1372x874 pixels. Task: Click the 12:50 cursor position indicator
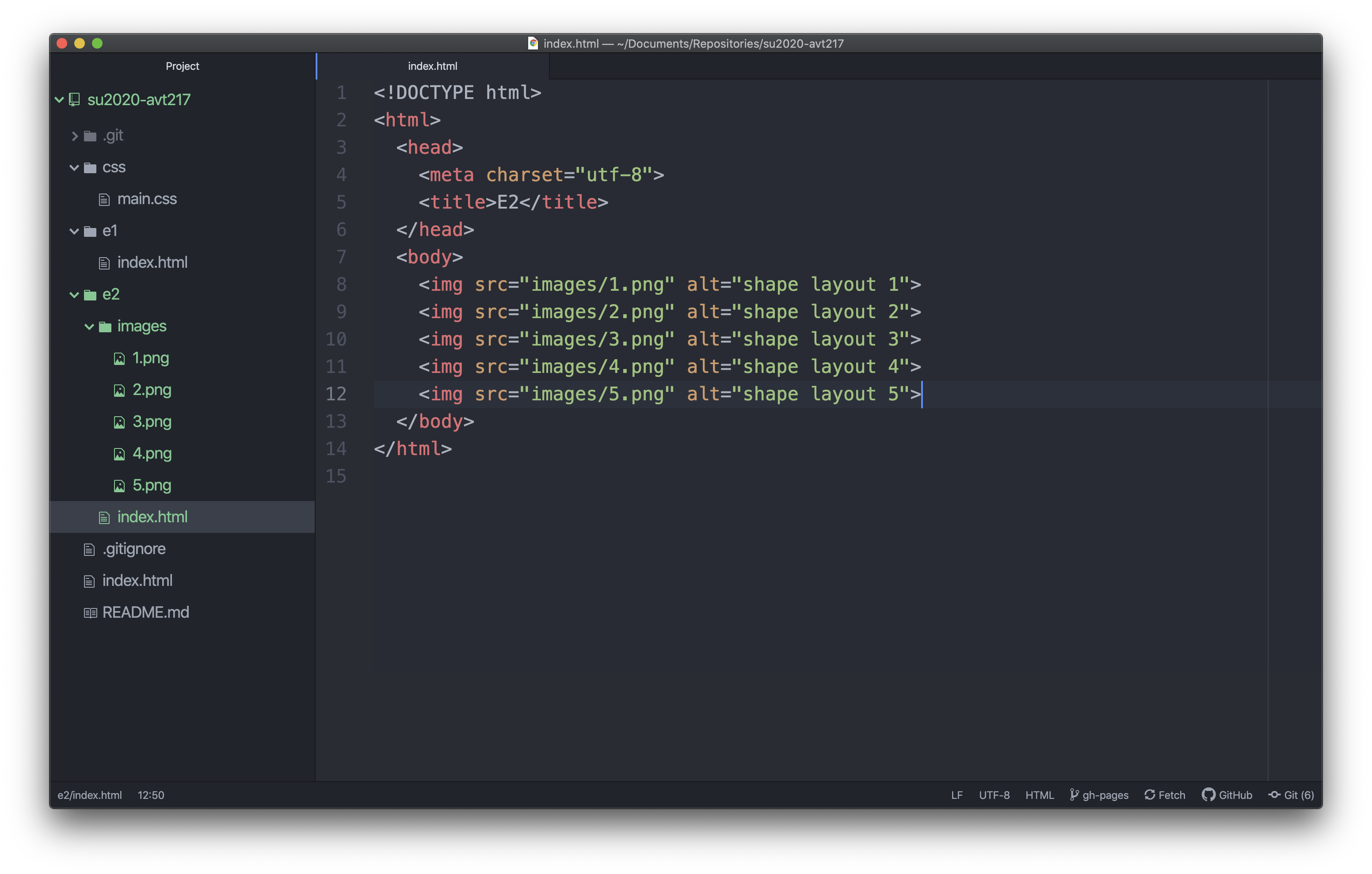(x=151, y=795)
